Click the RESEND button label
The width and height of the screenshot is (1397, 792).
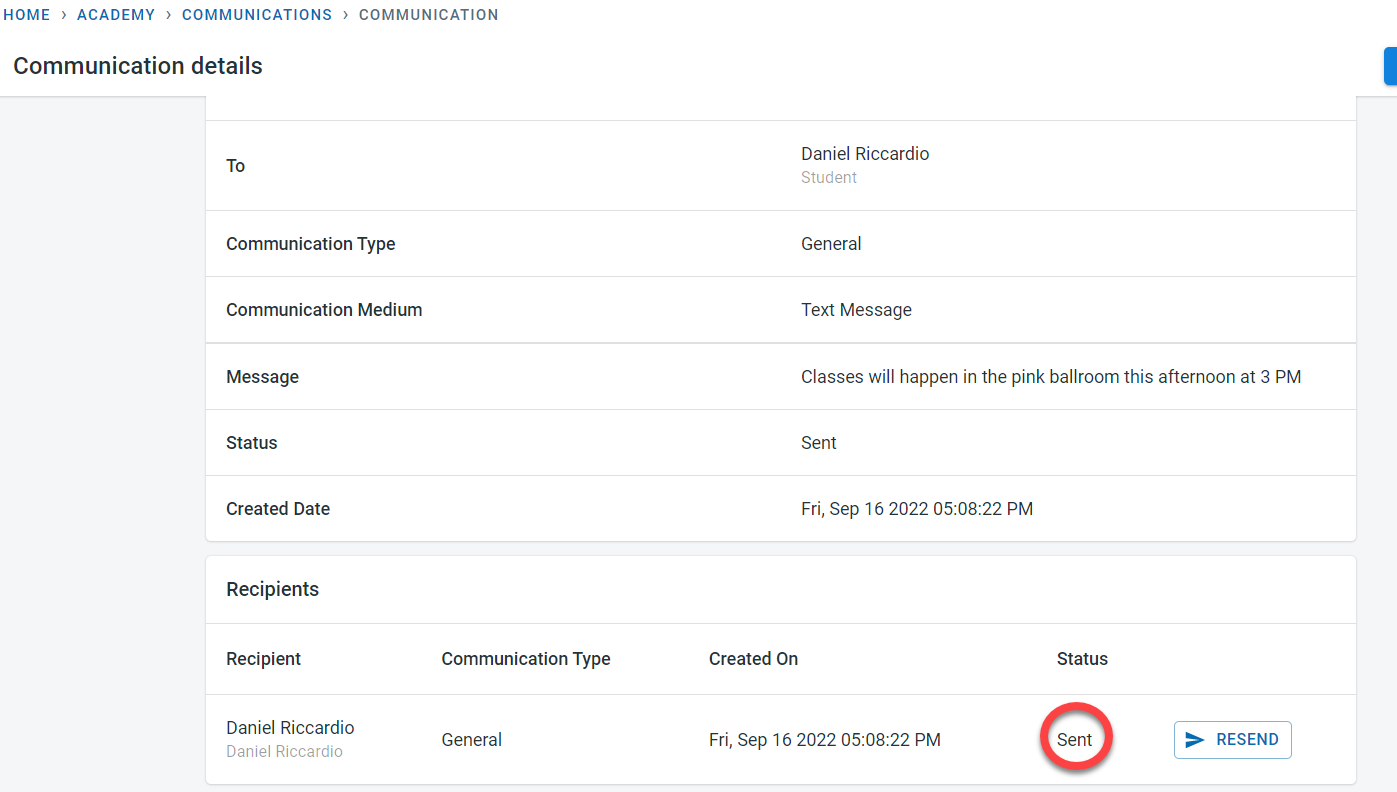1247,740
